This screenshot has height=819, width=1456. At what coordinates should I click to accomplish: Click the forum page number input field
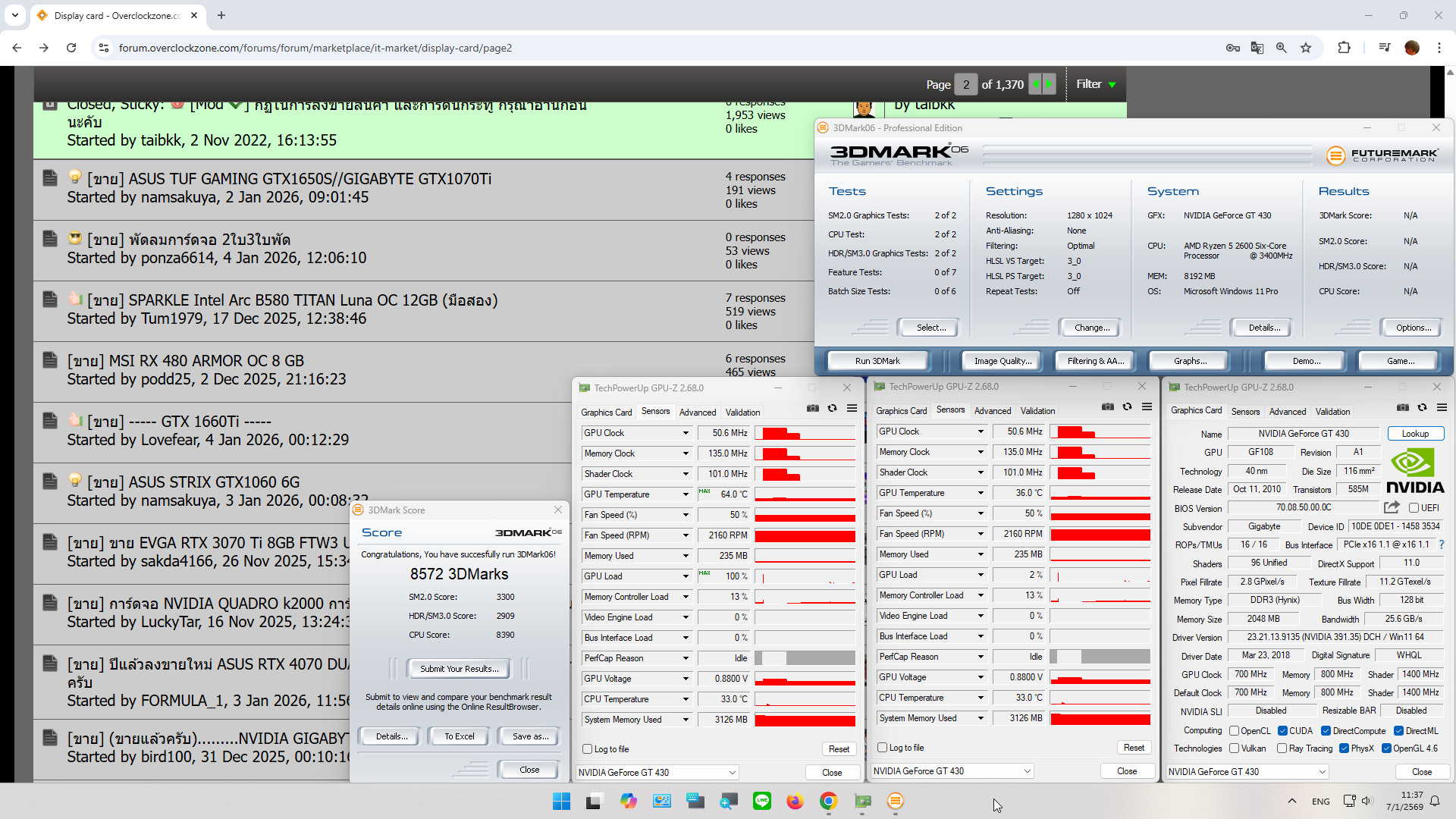[965, 85]
